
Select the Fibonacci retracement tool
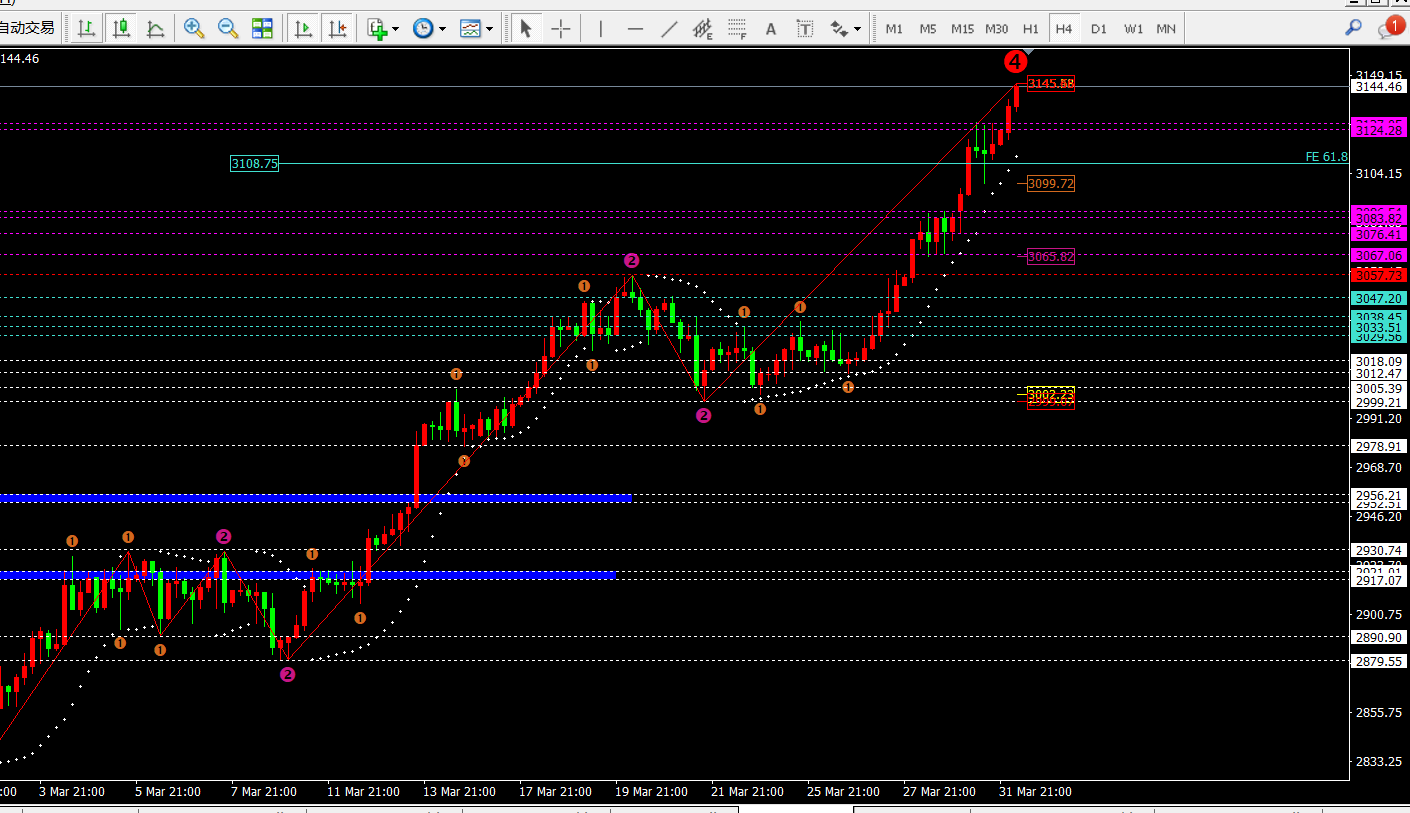(x=737, y=29)
